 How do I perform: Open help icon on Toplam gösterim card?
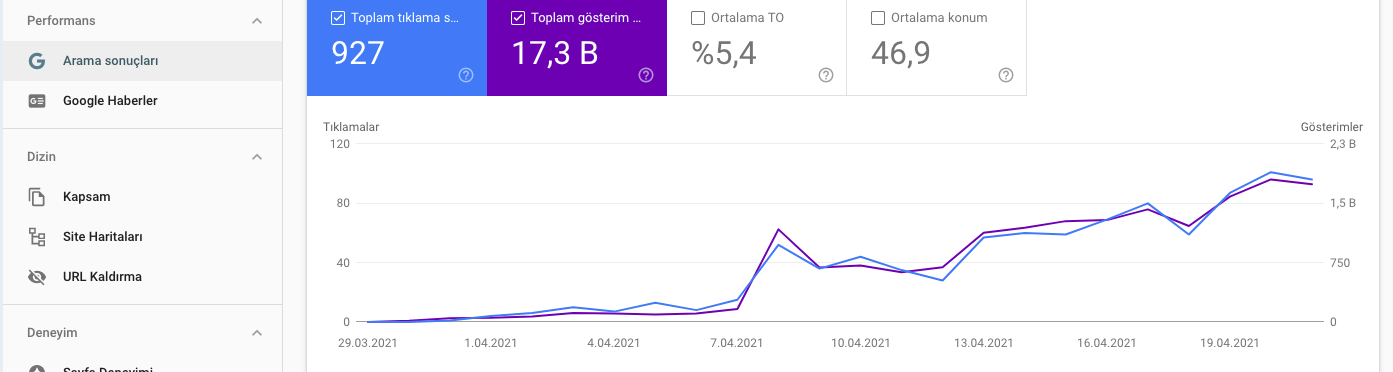point(646,75)
